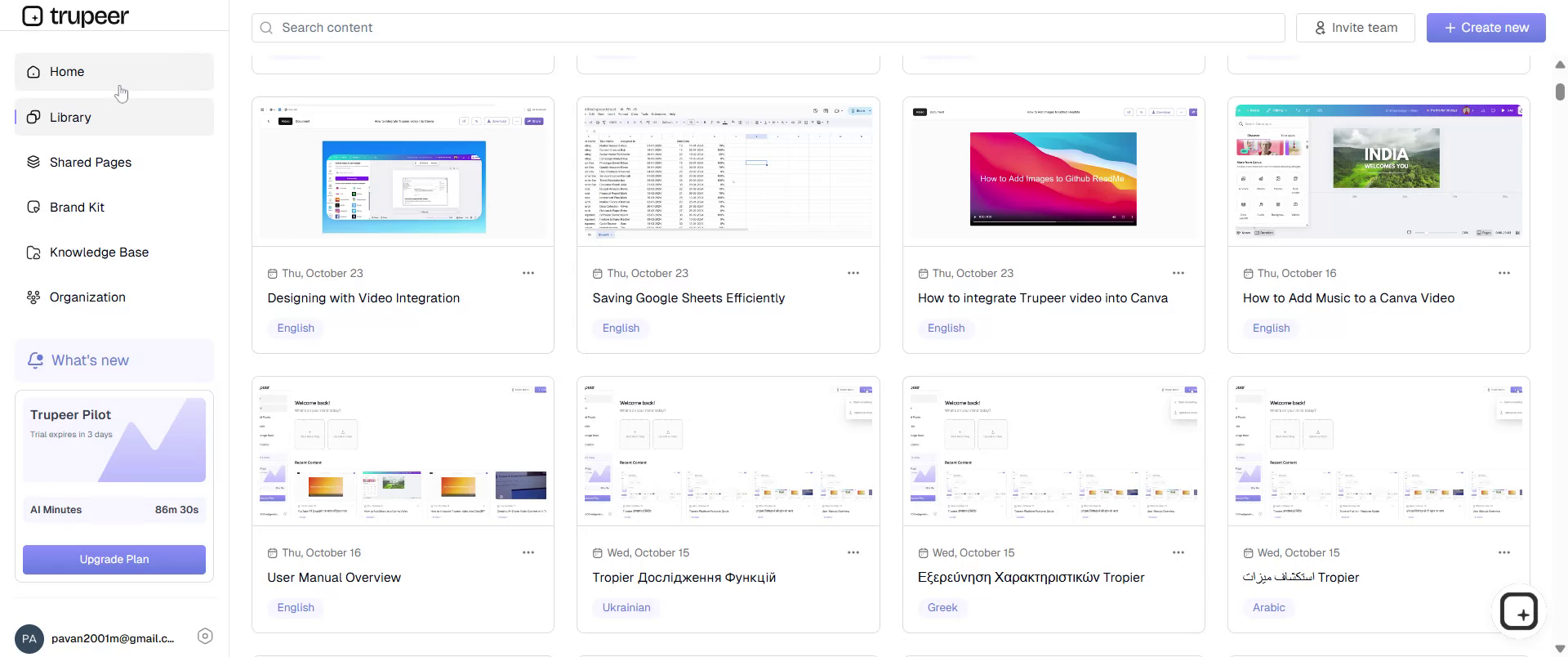Open User Manual Overview thumbnail
The height and width of the screenshot is (657, 1568).
click(403, 451)
